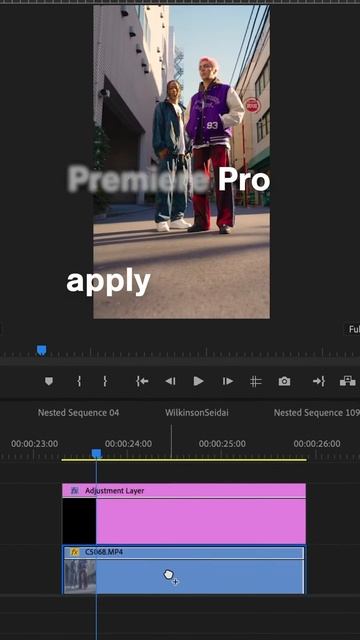Click the program monitor video preview
Screen dimensions: 360x640
pyautogui.click(x=181, y=162)
